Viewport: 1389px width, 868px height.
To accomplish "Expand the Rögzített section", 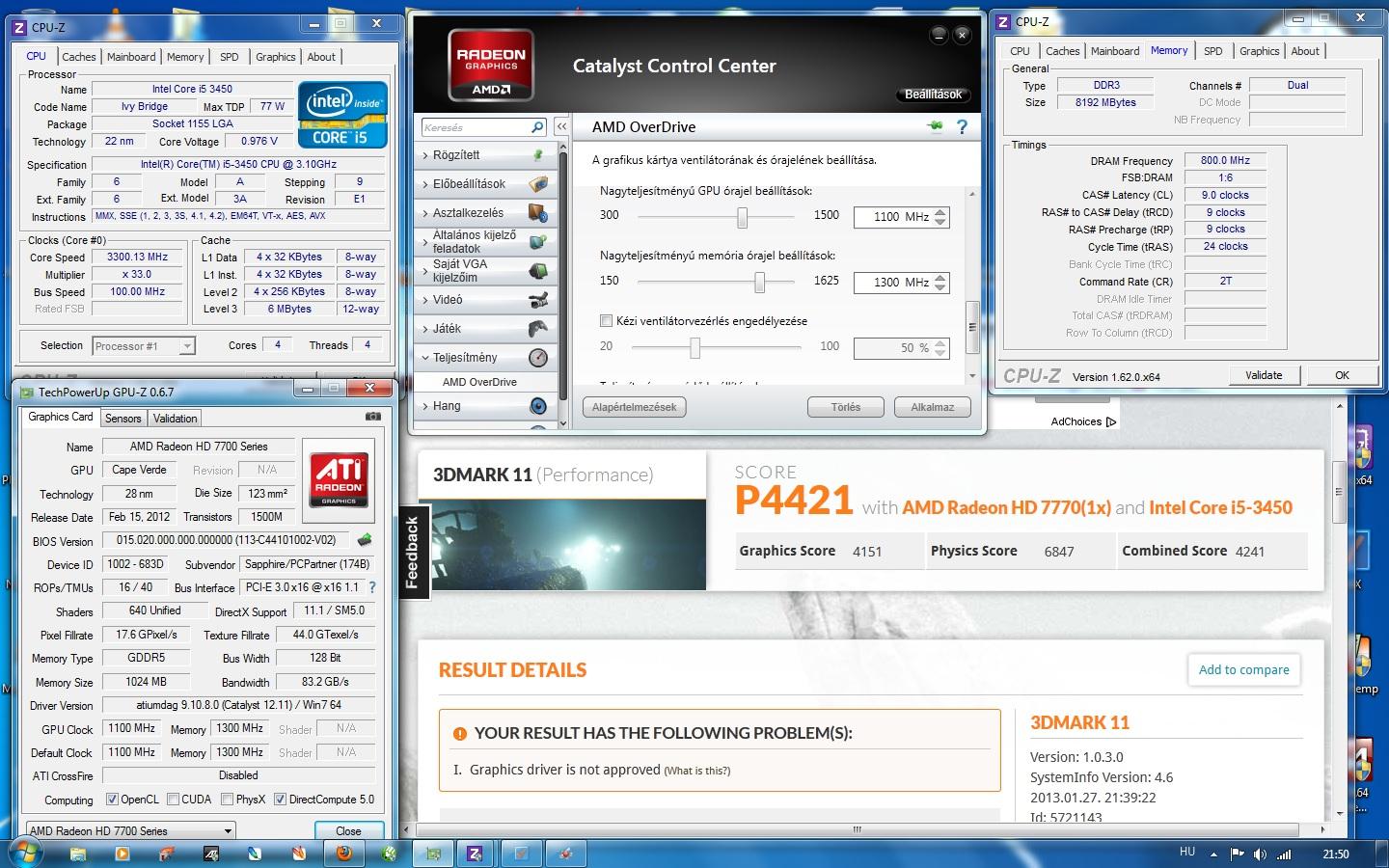I will coord(426,155).
